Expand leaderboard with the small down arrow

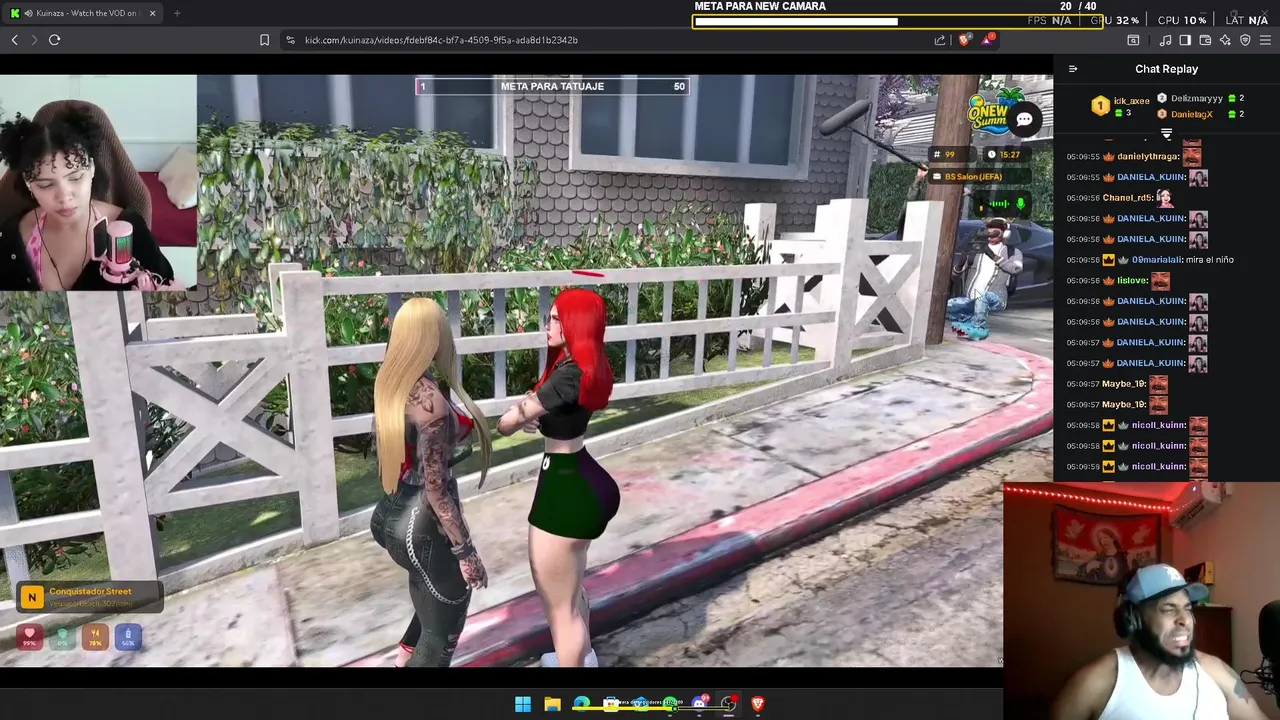(1166, 133)
